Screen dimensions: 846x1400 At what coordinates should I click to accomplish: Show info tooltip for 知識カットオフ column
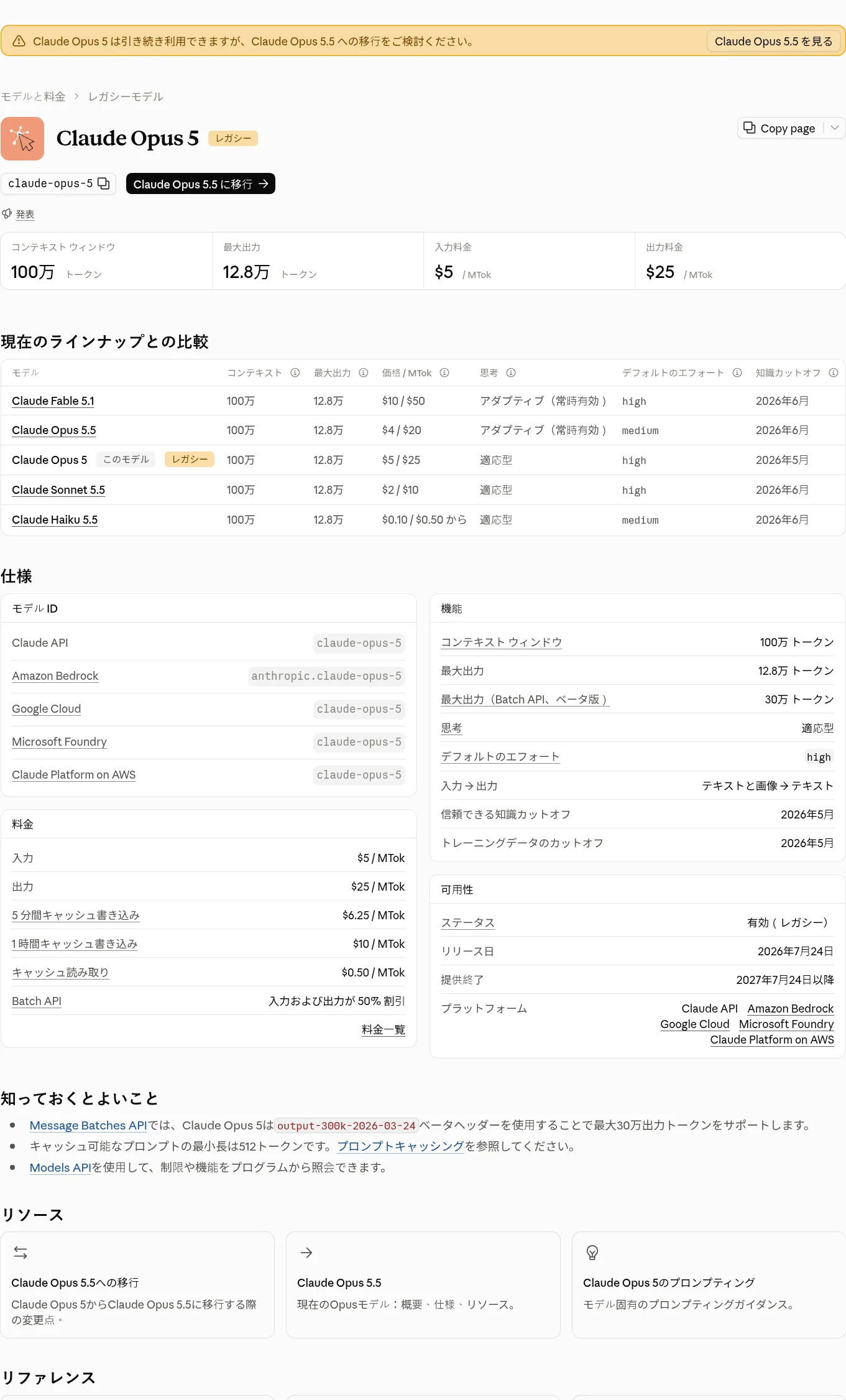[834, 373]
